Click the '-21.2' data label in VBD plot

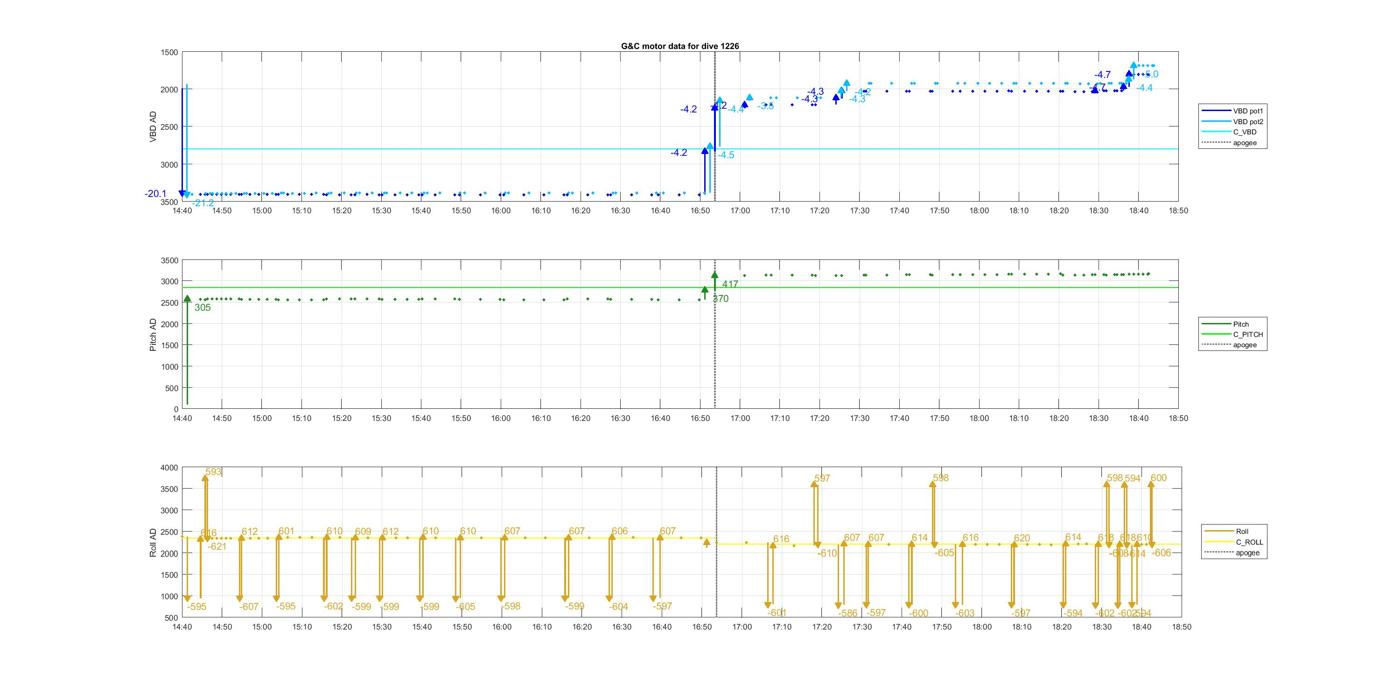[203, 203]
